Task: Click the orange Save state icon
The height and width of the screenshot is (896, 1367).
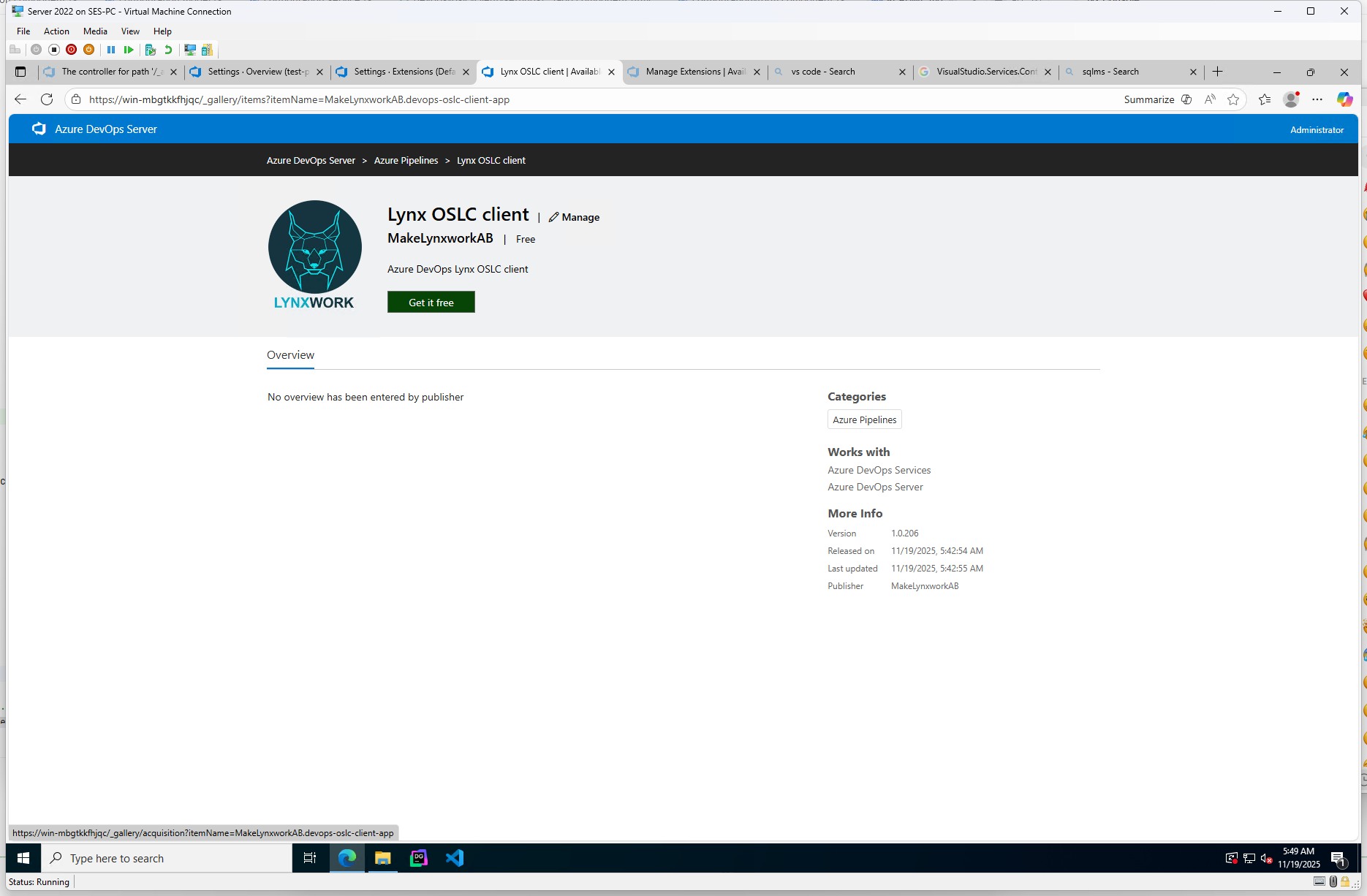Action: click(x=88, y=50)
